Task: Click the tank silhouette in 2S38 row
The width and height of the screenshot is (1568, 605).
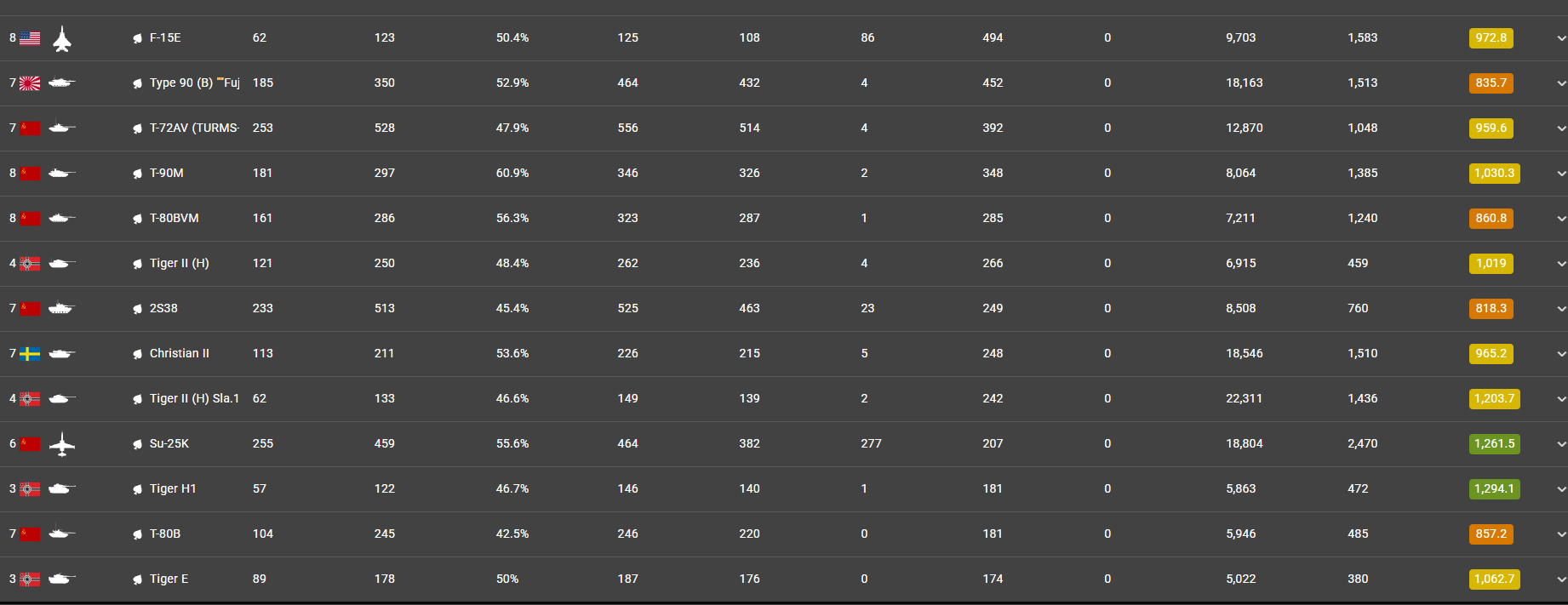Action: click(x=61, y=309)
